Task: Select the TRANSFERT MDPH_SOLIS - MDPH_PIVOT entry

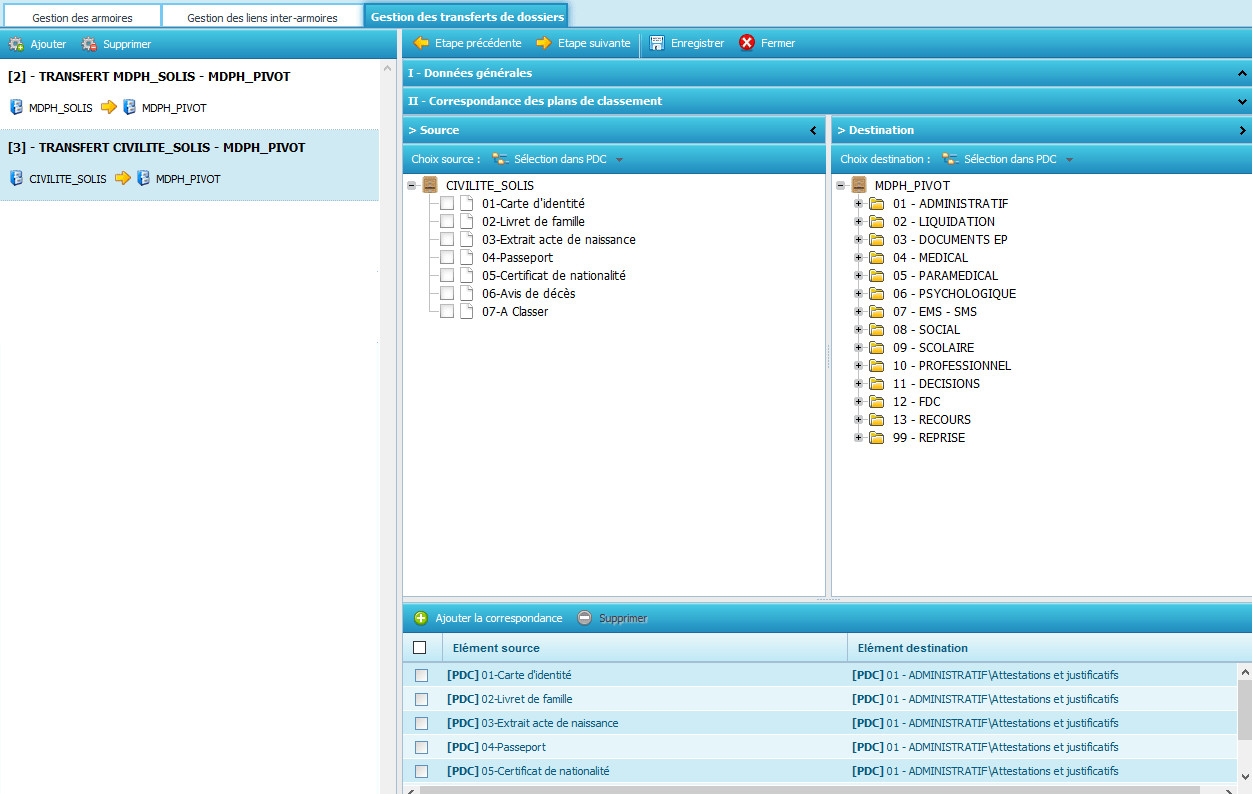Action: (x=149, y=77)
